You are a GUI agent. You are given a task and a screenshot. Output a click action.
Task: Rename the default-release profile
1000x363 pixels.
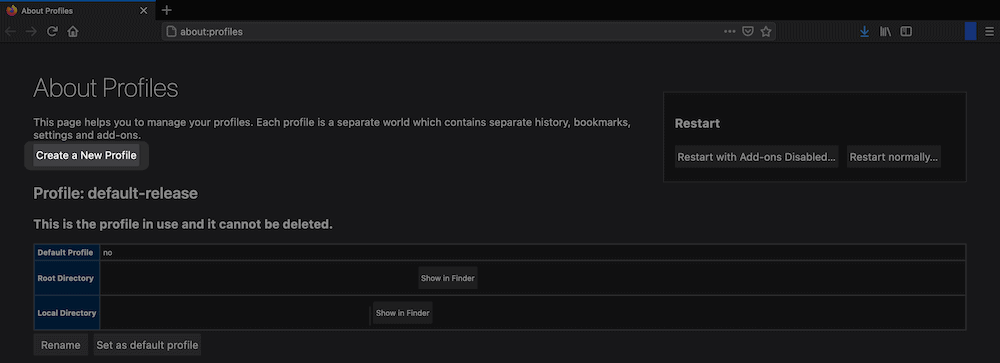61,345
